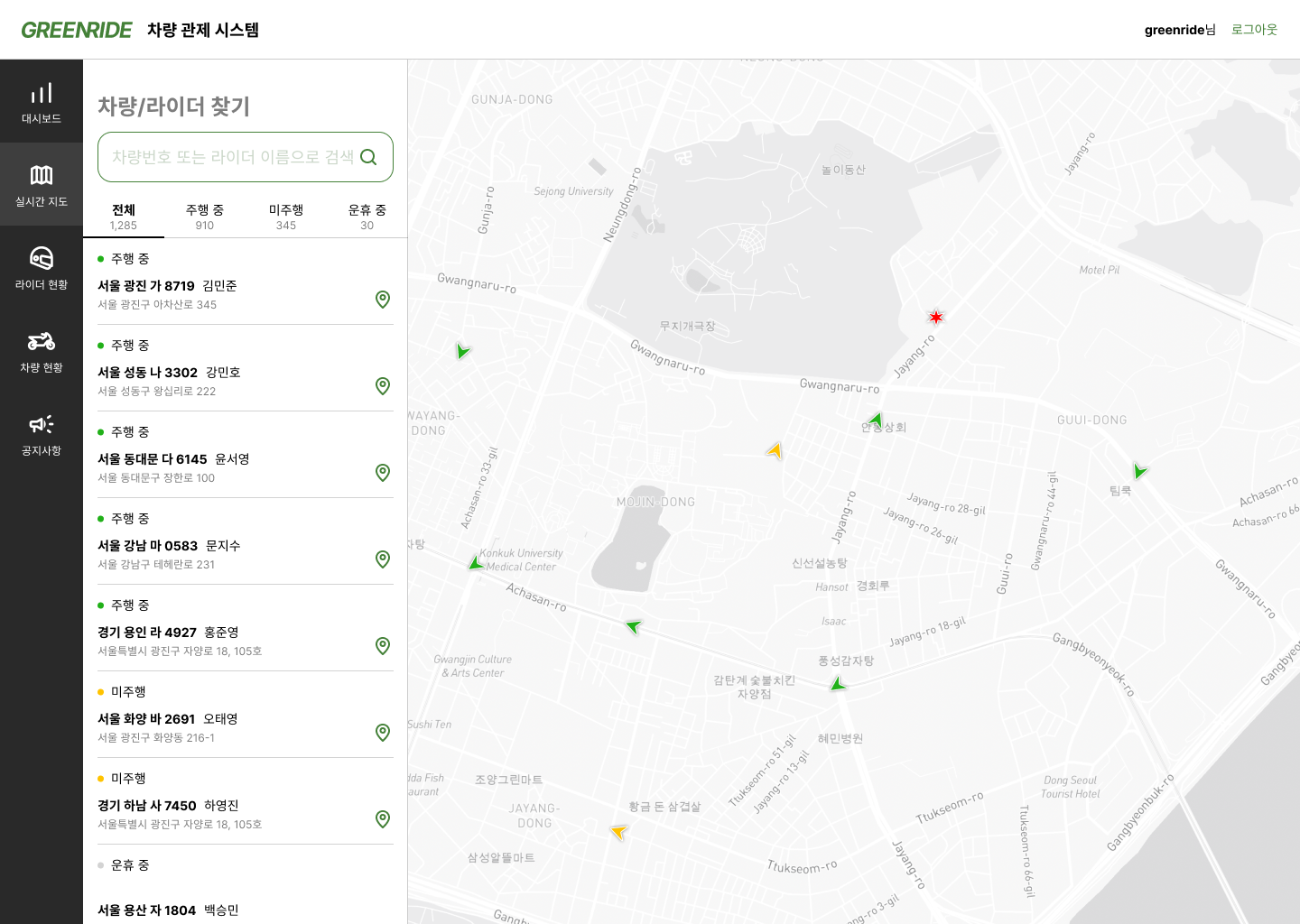This screenshot has width=1300, height=924.
Task: Click location pin for 서울 강남 마 0583
Action: (x=383, y=559)
